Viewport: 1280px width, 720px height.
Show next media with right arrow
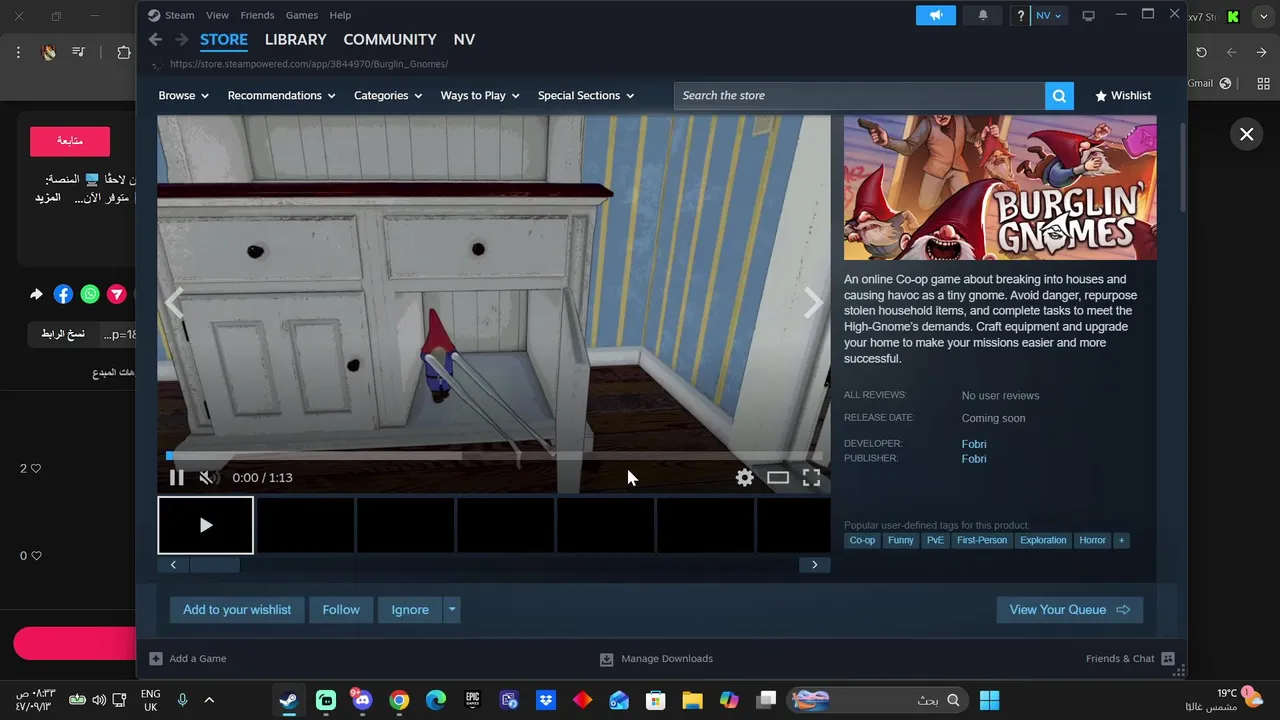(813, 303)
